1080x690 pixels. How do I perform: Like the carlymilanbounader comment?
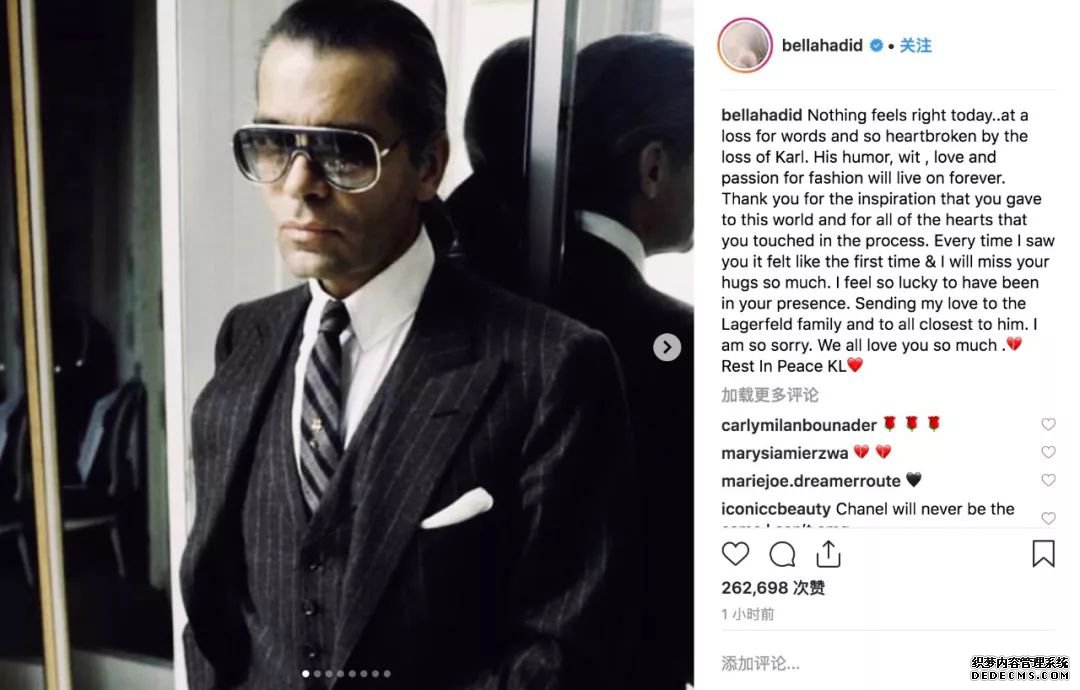click(x=1048, y=424)
